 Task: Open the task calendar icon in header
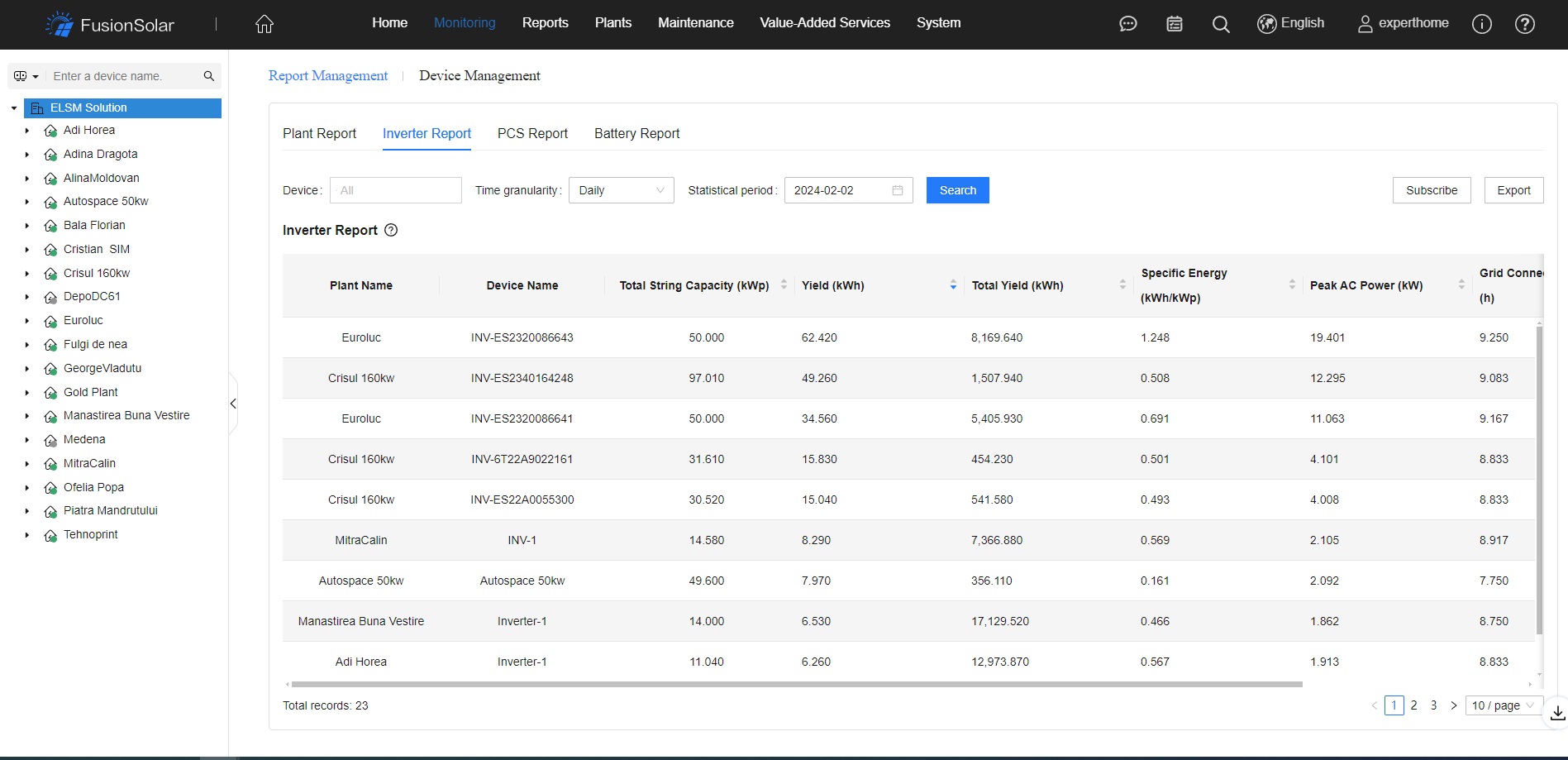click(x=1174, y=24)
